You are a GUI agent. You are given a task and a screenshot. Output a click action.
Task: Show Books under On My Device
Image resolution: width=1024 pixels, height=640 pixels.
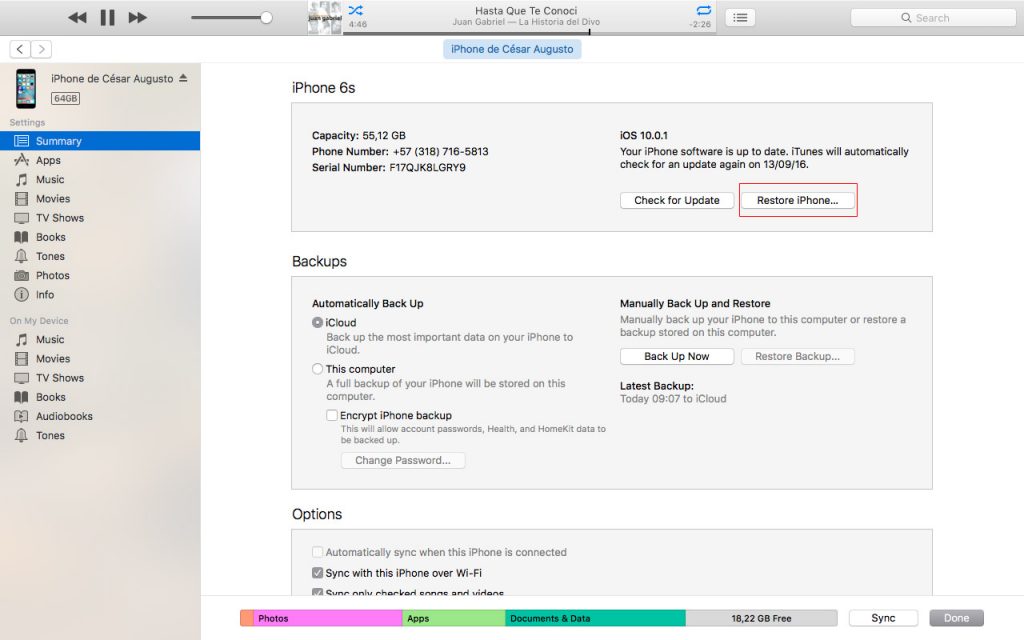click(x=100, y=397)
